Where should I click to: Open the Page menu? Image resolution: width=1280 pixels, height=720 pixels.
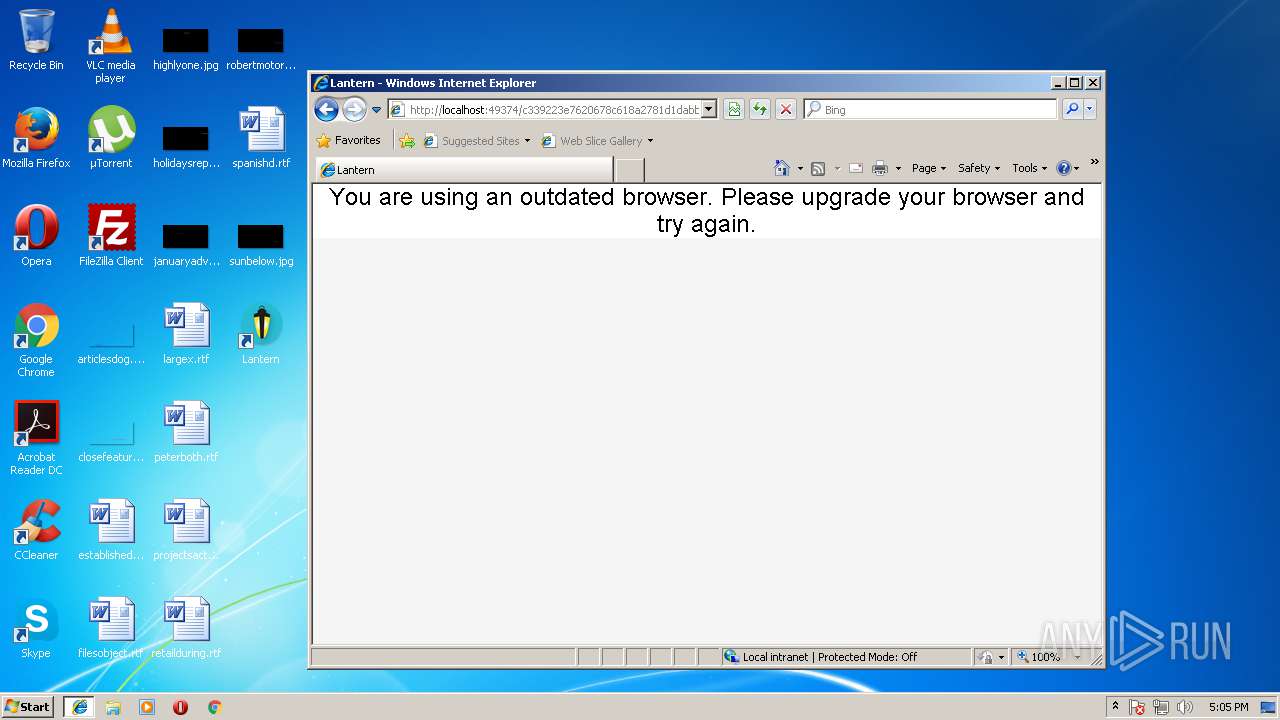point(929,168)
